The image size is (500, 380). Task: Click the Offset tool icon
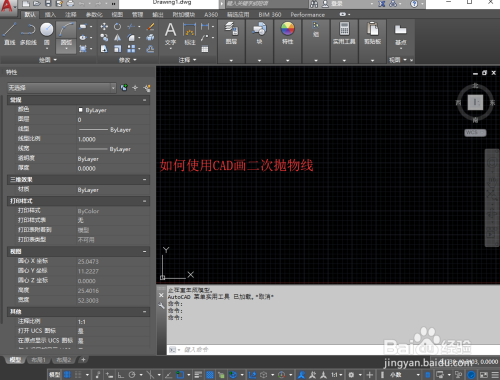pyautogui.click(x=150, y=49)
